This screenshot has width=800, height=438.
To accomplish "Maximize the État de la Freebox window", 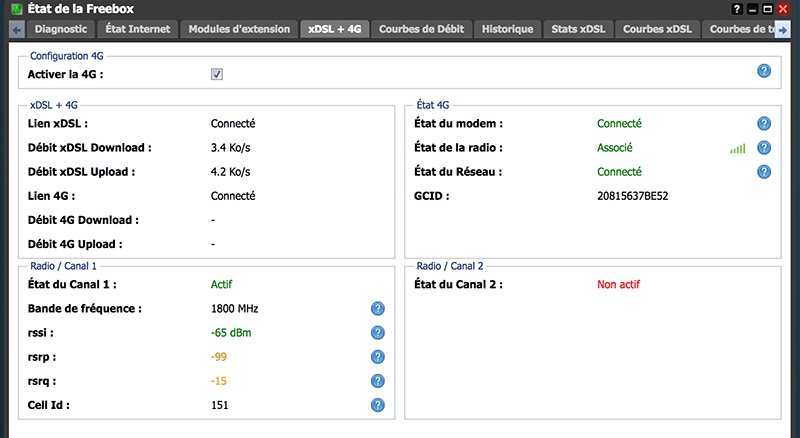I will [767, 9].
